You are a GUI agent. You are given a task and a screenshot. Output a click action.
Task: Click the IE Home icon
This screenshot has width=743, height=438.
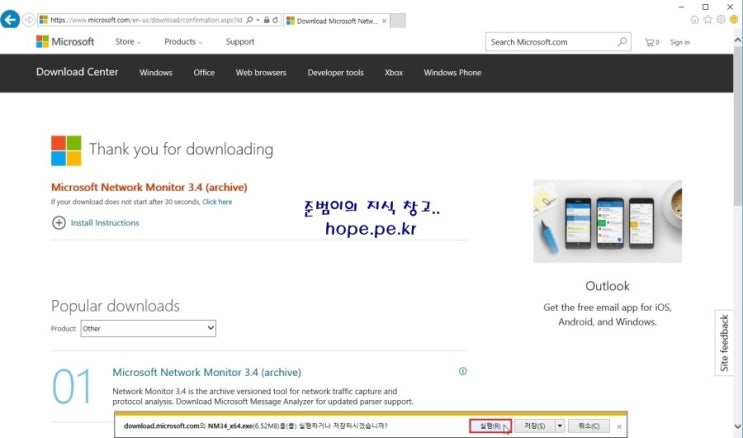[x=695, y=20]
